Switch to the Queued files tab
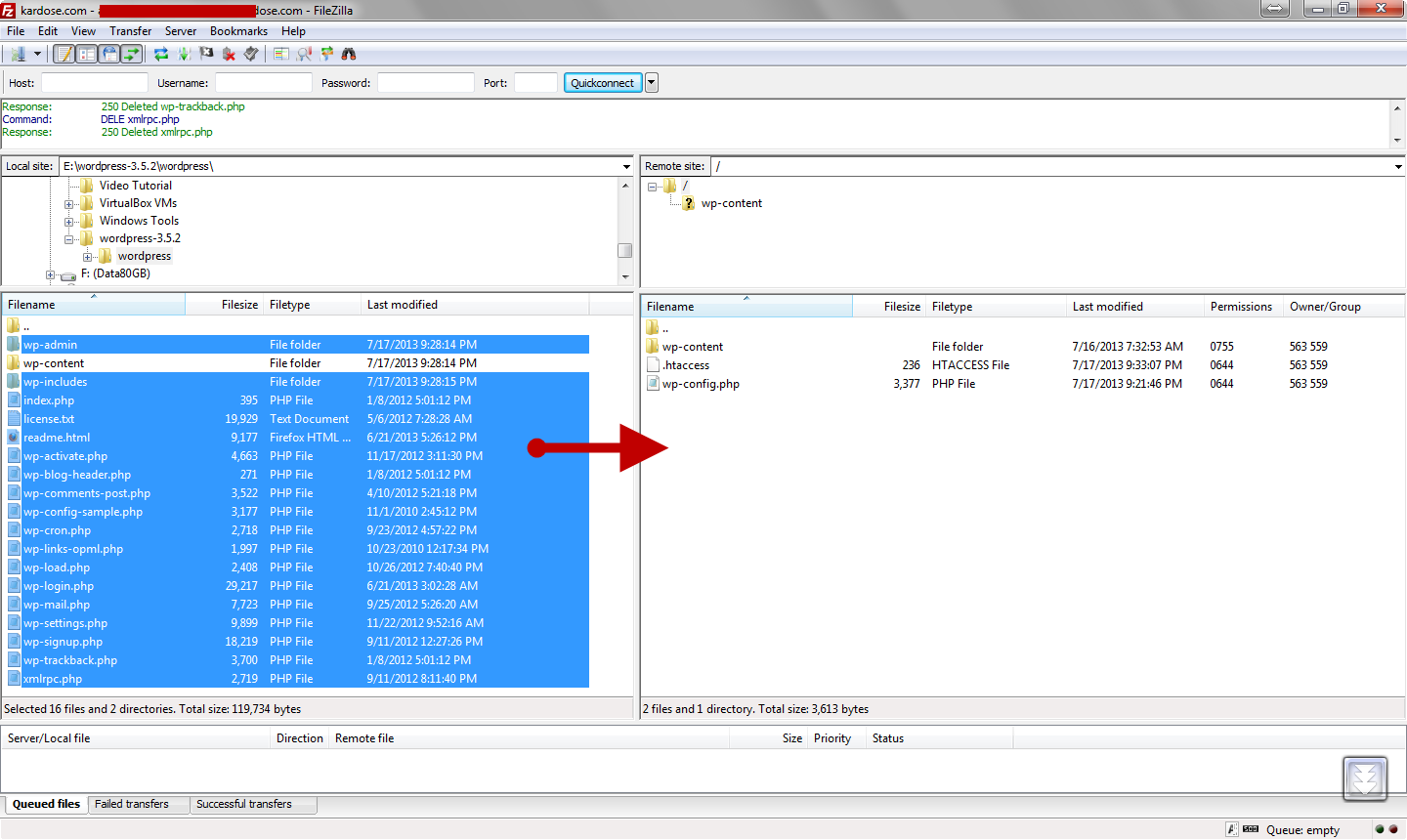The height and width of the screenshot is (840, 1407). pyautogui.click(x=46, y=805)
